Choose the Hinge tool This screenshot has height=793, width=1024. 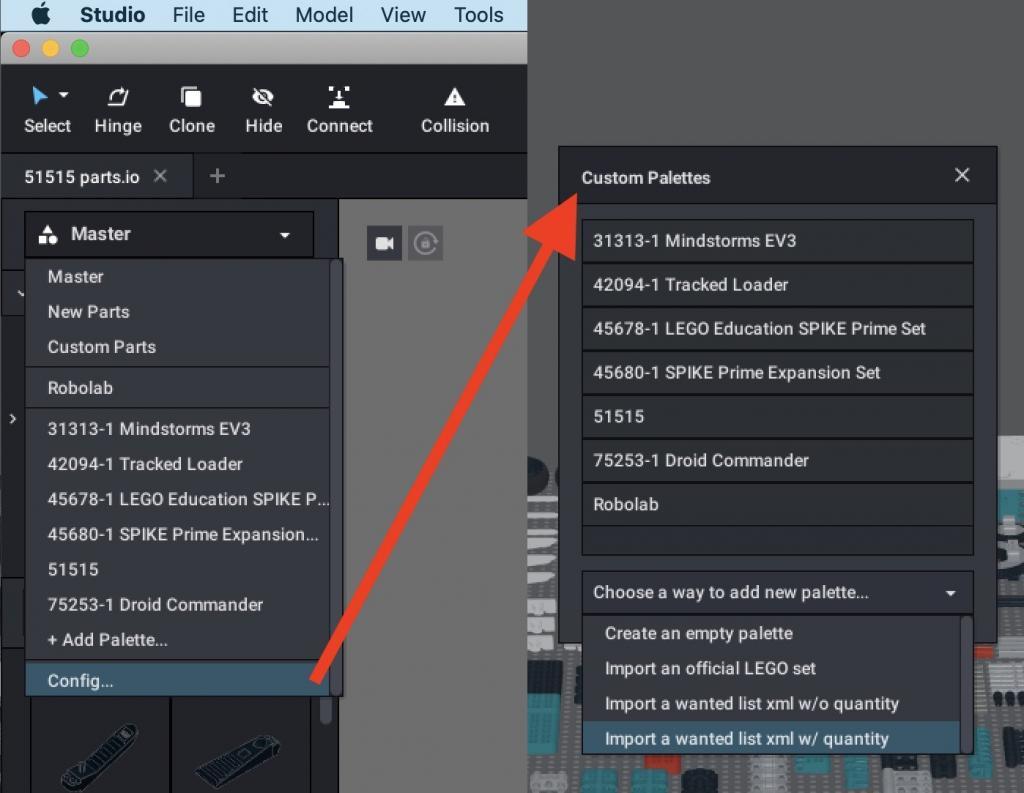(x=118, y=110)
